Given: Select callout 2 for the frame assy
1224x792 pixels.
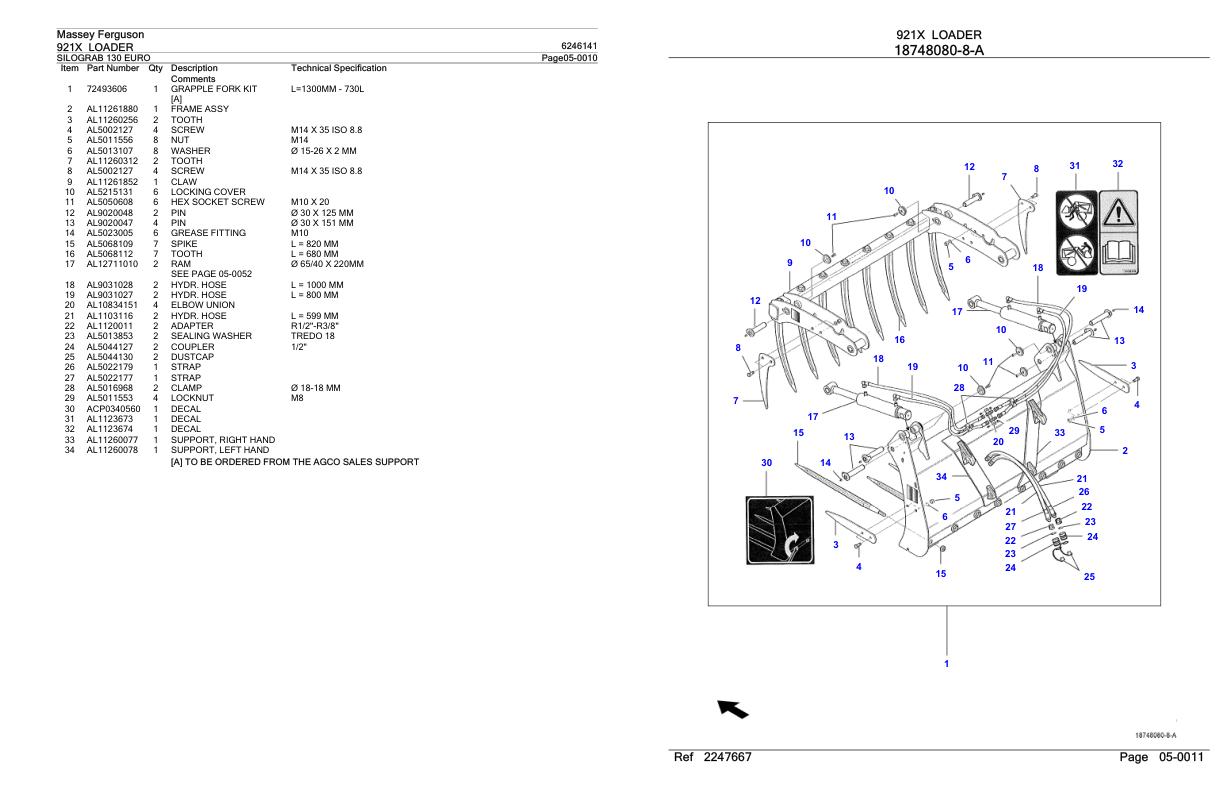Looking at the screenshot, I should click(1124, 450).
